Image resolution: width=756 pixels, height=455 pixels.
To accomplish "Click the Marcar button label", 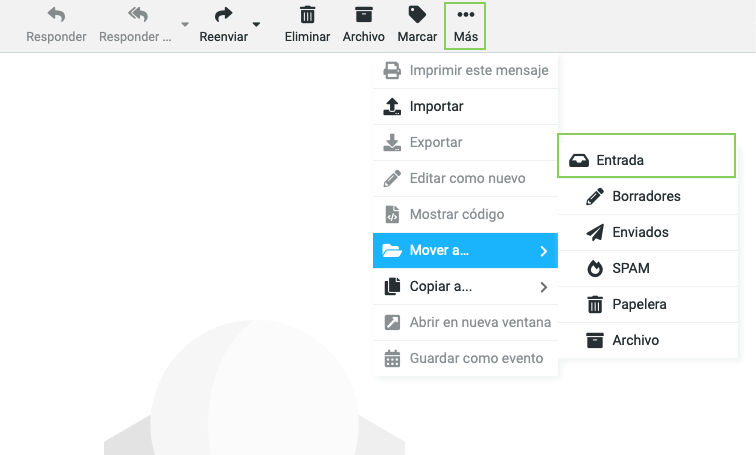I will point(417,37).
